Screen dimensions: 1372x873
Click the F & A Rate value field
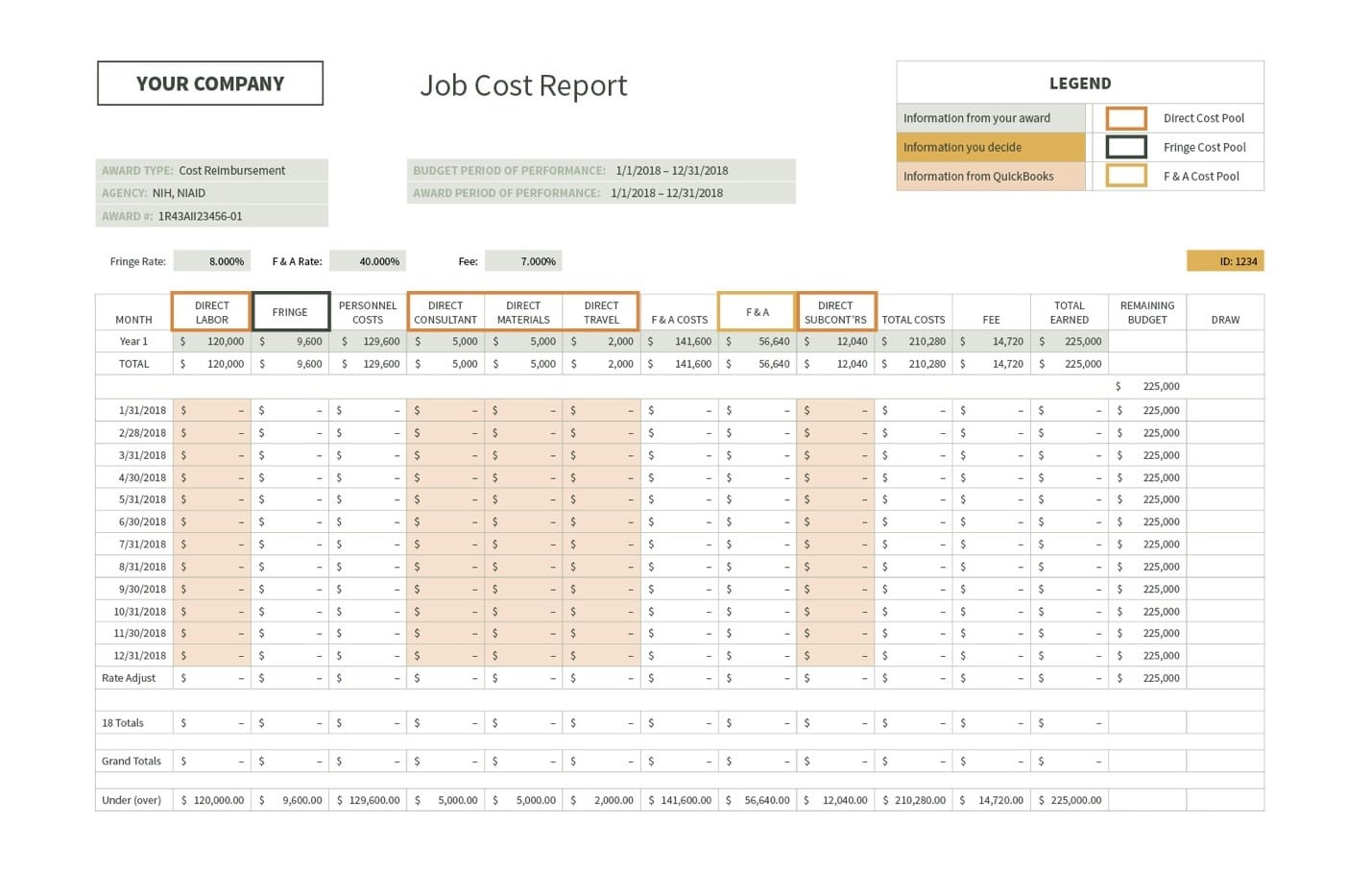pyautogui.click(x=370, y=260)
